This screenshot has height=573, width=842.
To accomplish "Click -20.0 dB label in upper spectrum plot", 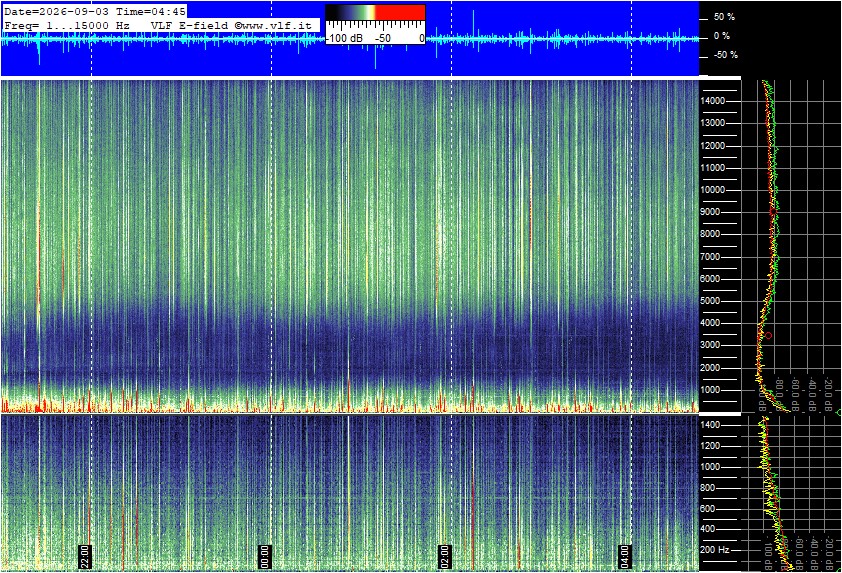I will click(829, 394).
